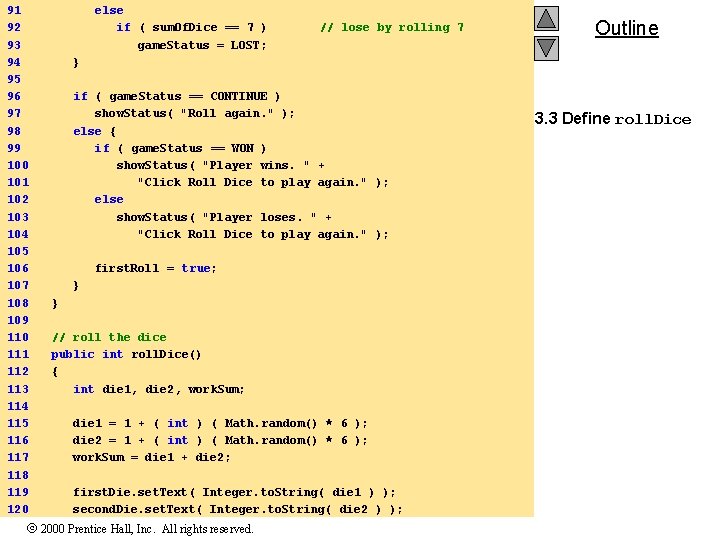Click code line 'gameStatus = LOST;'

point(202,45)
